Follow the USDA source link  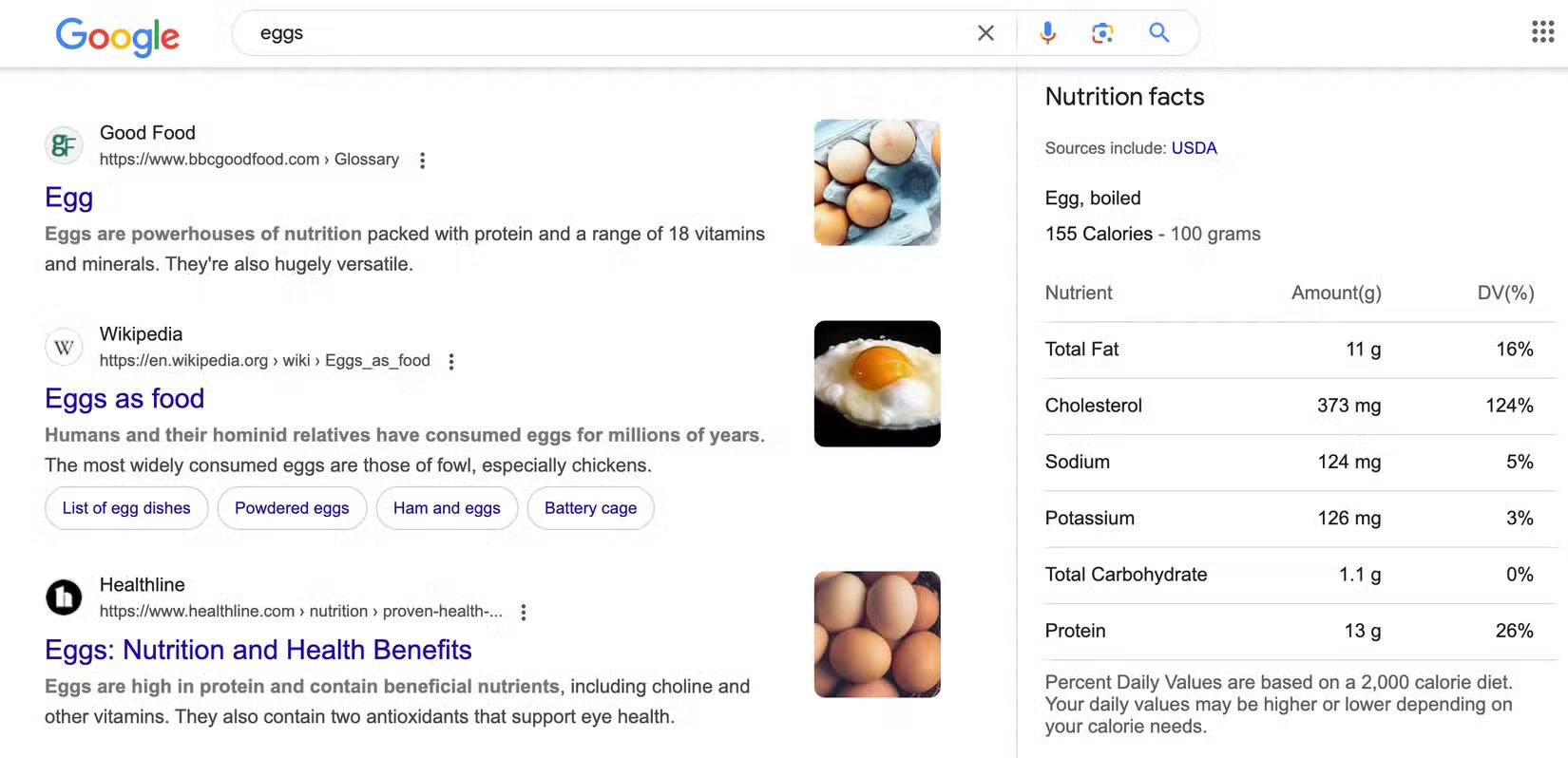tap(1194, 148)
